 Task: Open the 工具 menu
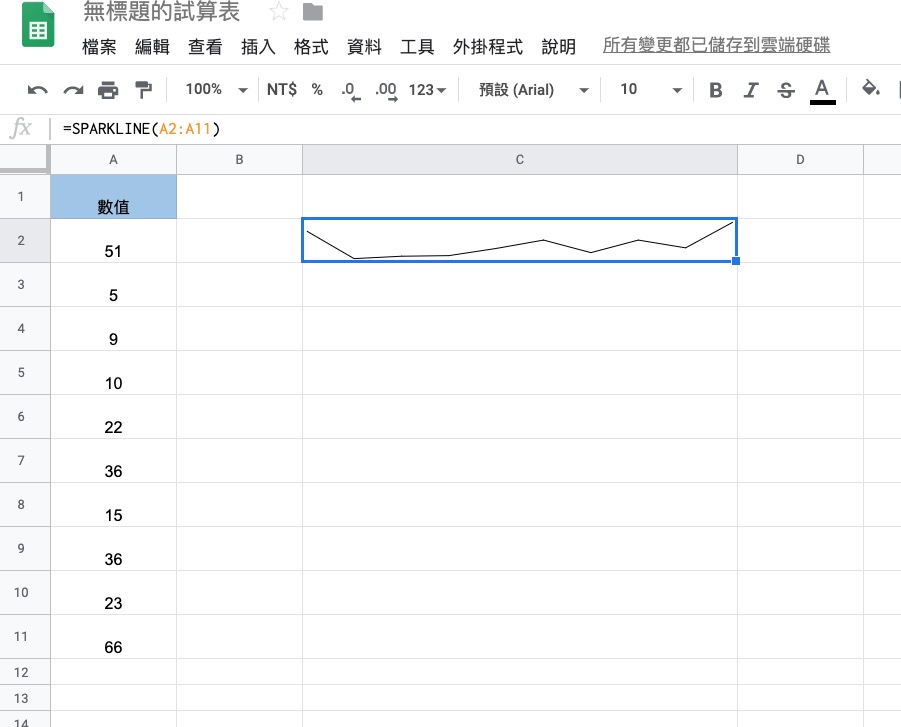point(417,47)
